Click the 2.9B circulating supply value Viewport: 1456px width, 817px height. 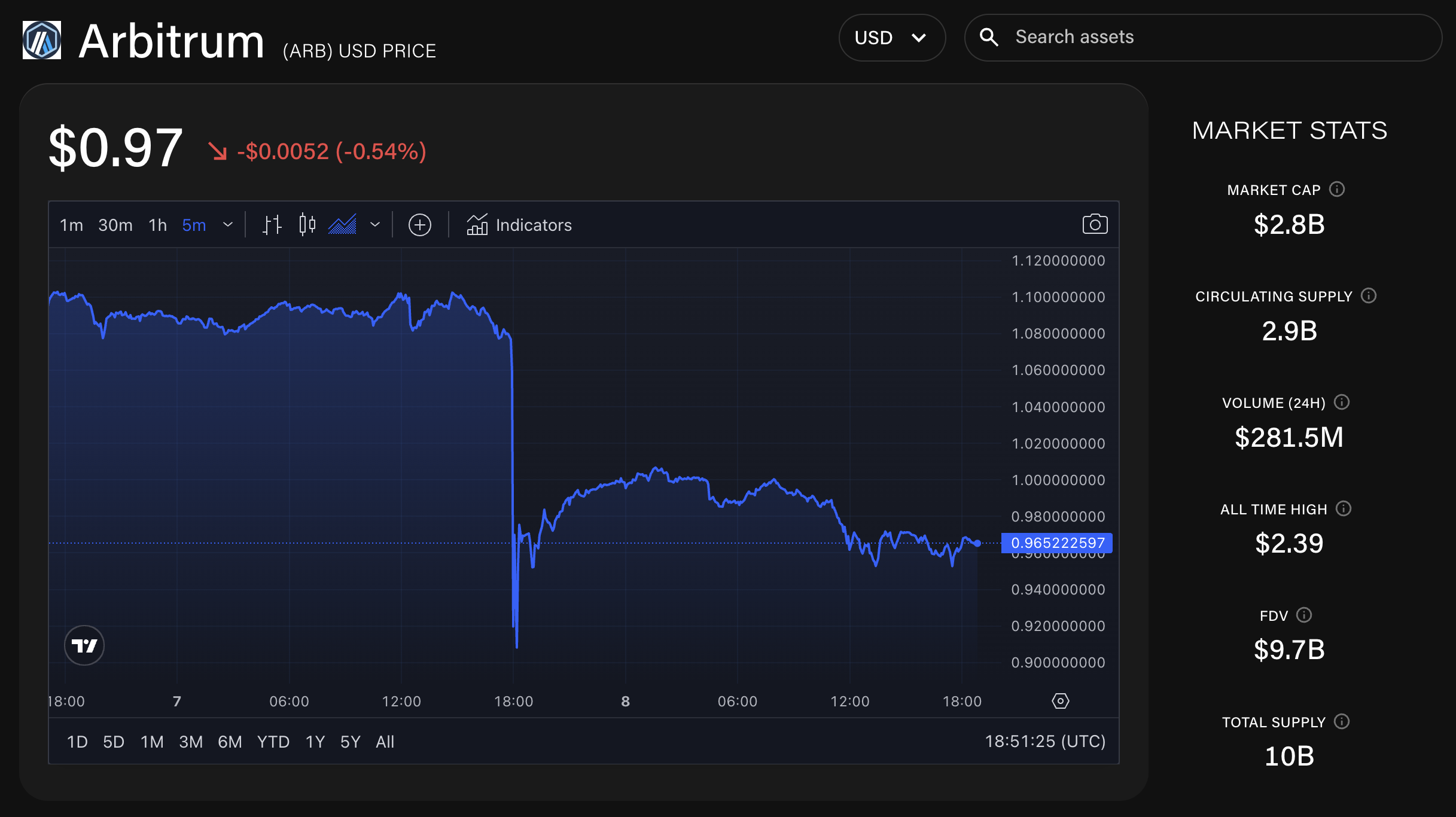1289,331
